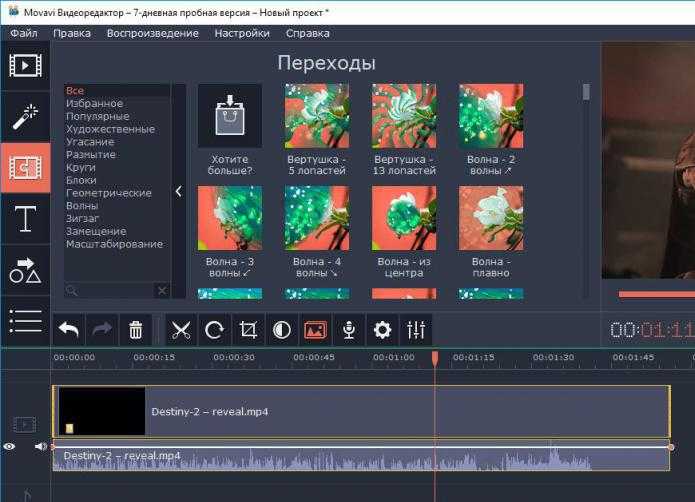Viewport: 695px width, 502px height.
Task: Click the Undo arrow button
Action: click(69, 330)
